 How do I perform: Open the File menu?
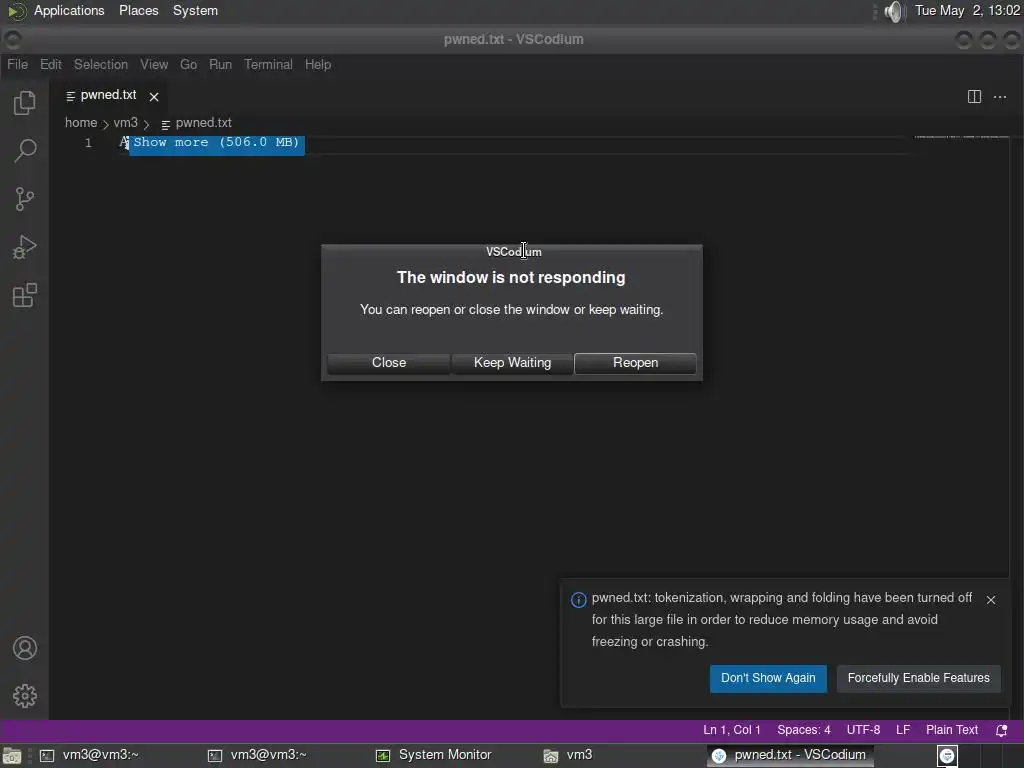tap(18, 64)
